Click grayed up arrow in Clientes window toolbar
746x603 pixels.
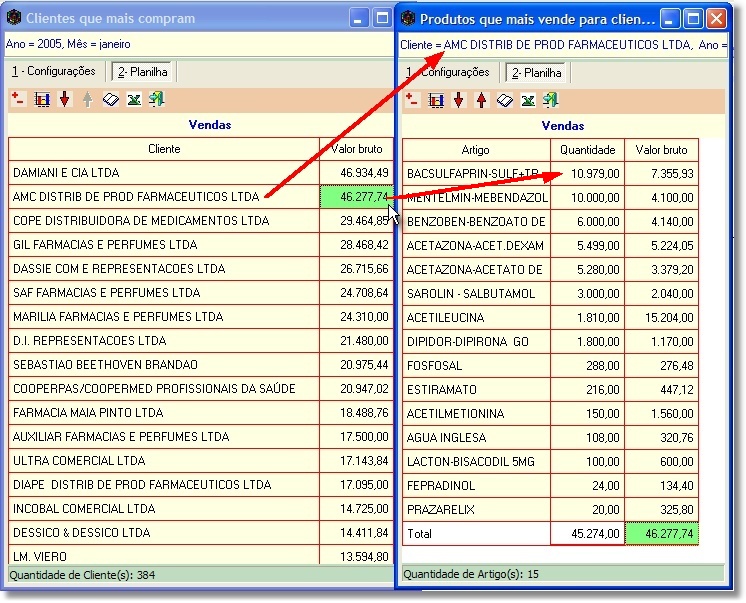point(88,99)
